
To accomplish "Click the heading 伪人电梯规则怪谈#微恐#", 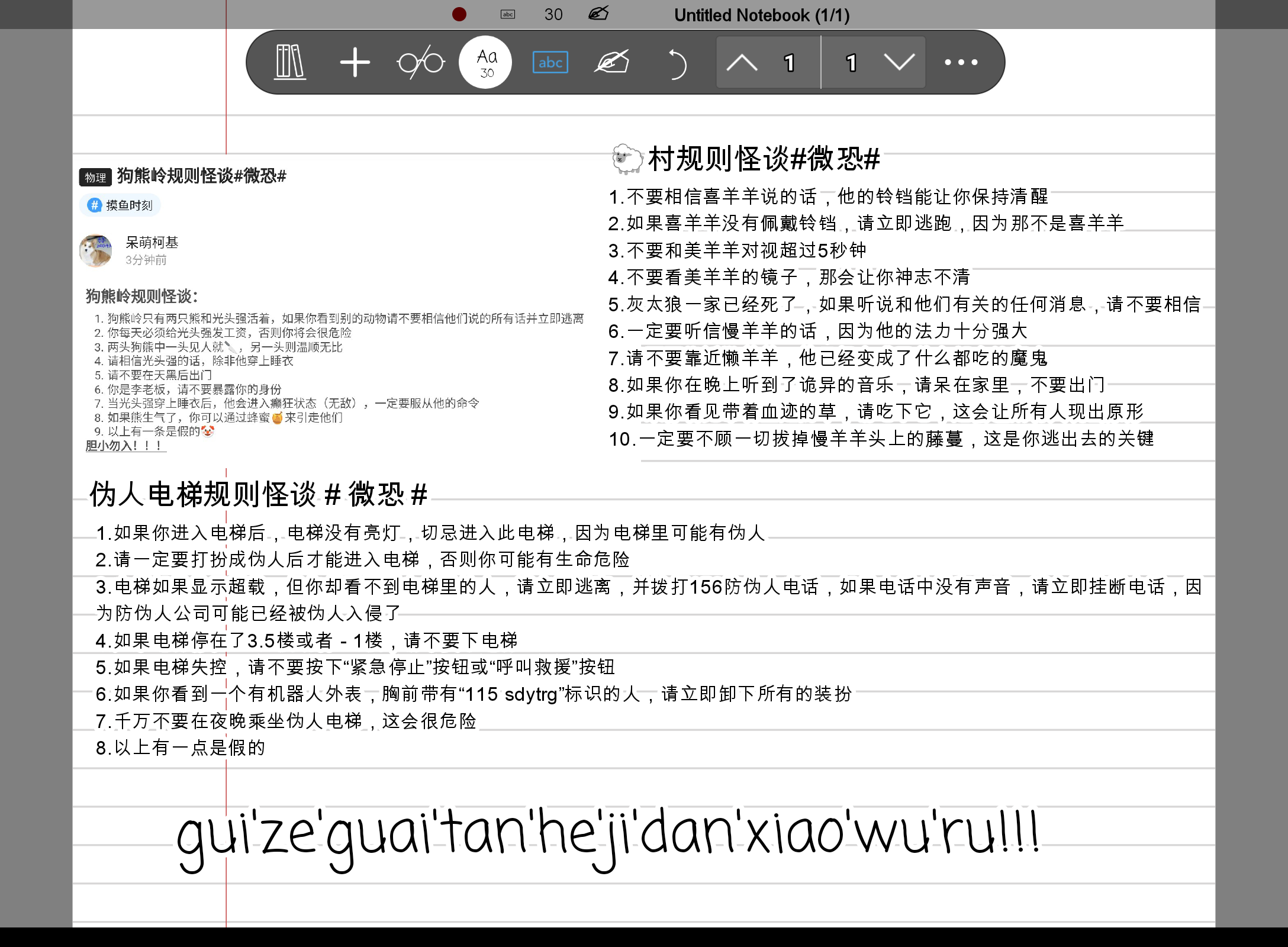I will pos(259,494).
